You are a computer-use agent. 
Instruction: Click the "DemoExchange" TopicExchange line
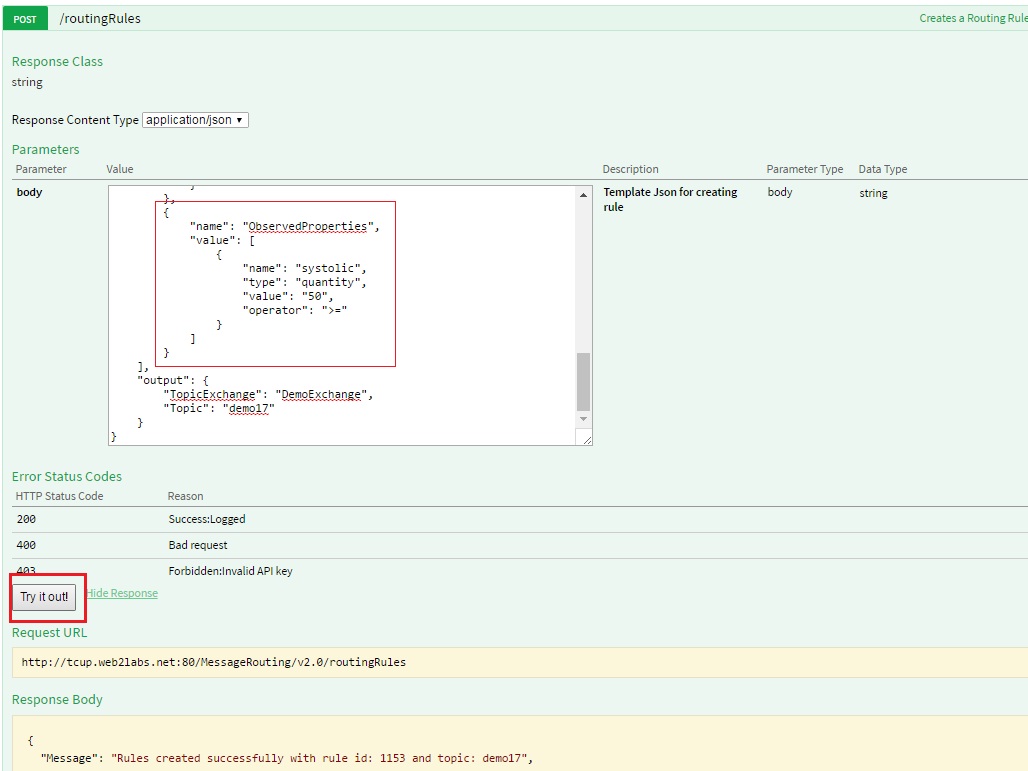pyautogui.click(x=268, y=394)
